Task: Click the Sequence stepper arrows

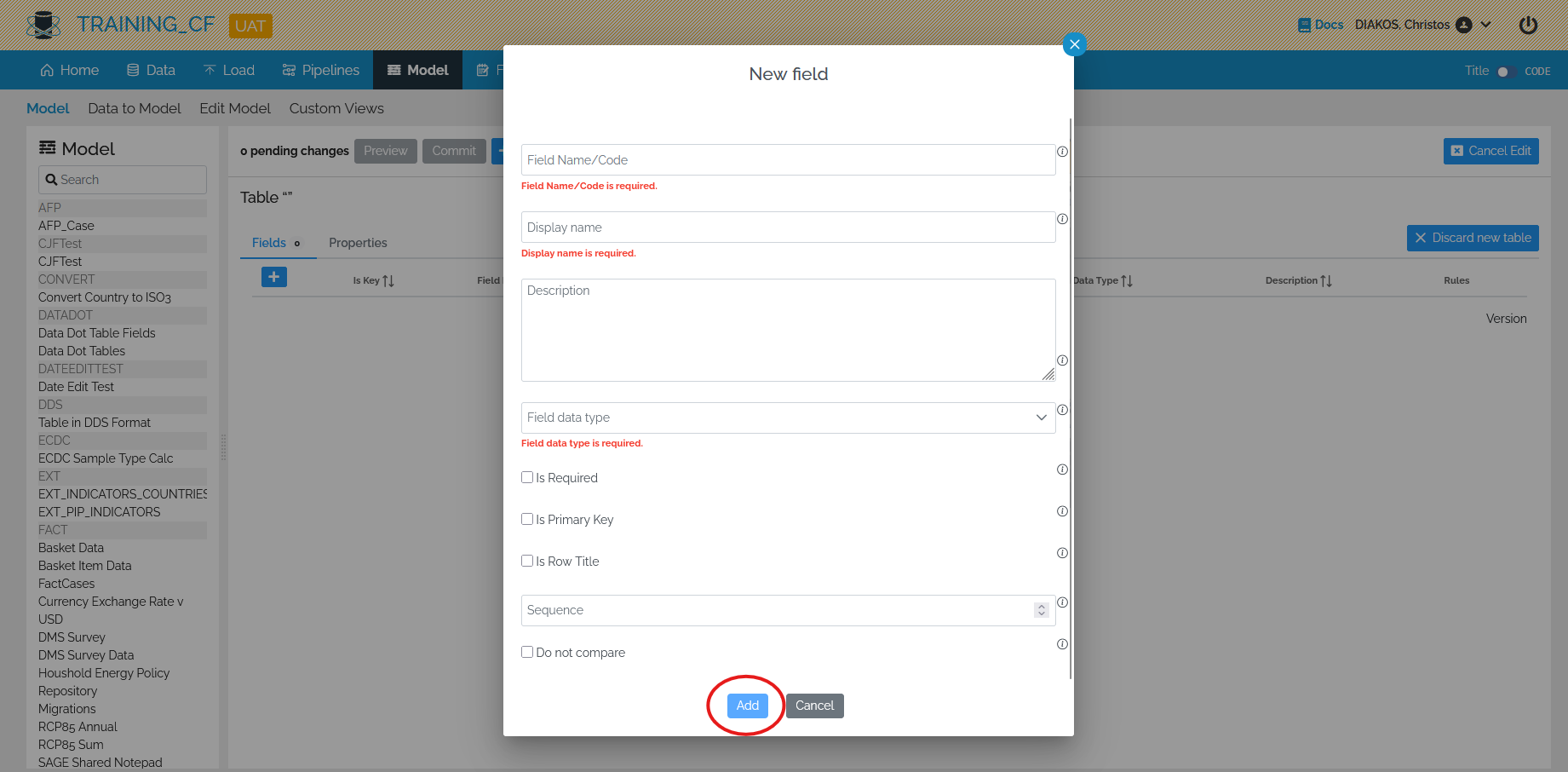Action: (1041, 610)
